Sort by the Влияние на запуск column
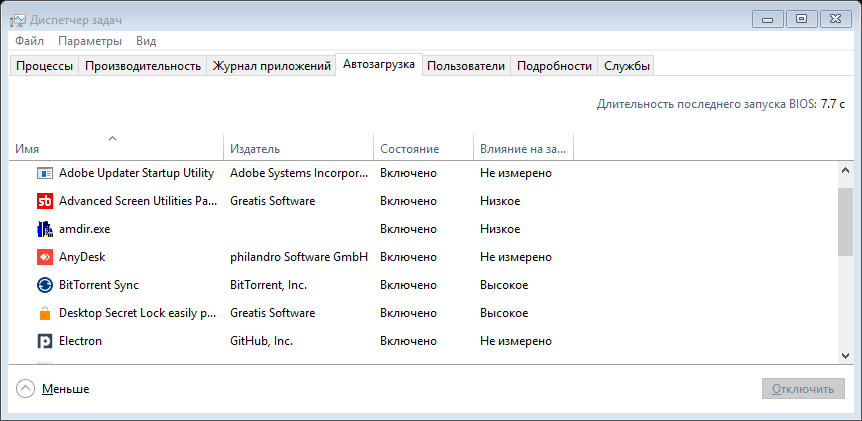The height and width of the screenshot is (421, 862). (523, 149)
